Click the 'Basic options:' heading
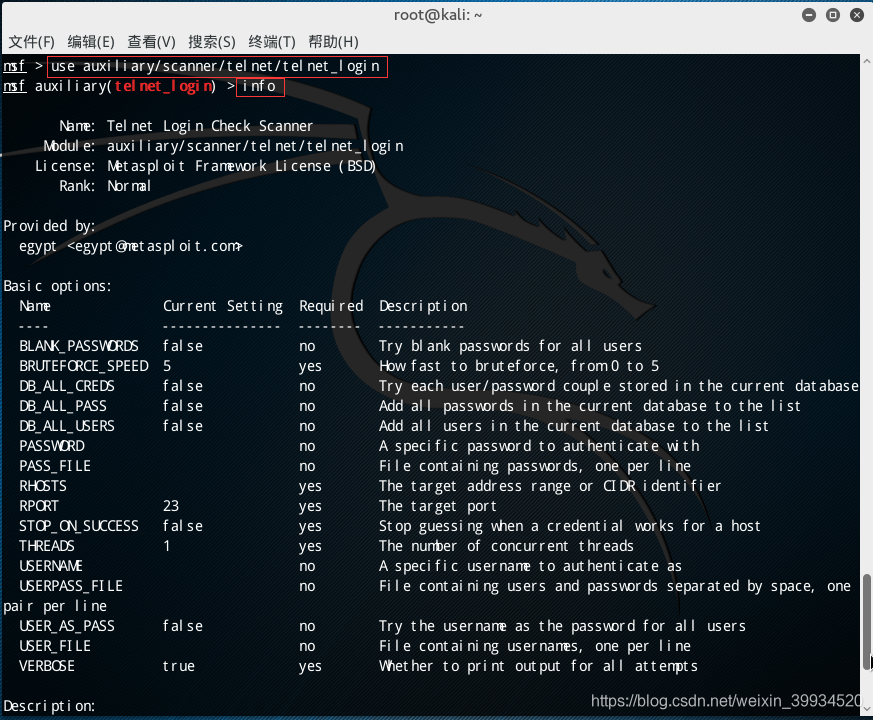Screen dimensions: 873x720 [57, 286]
